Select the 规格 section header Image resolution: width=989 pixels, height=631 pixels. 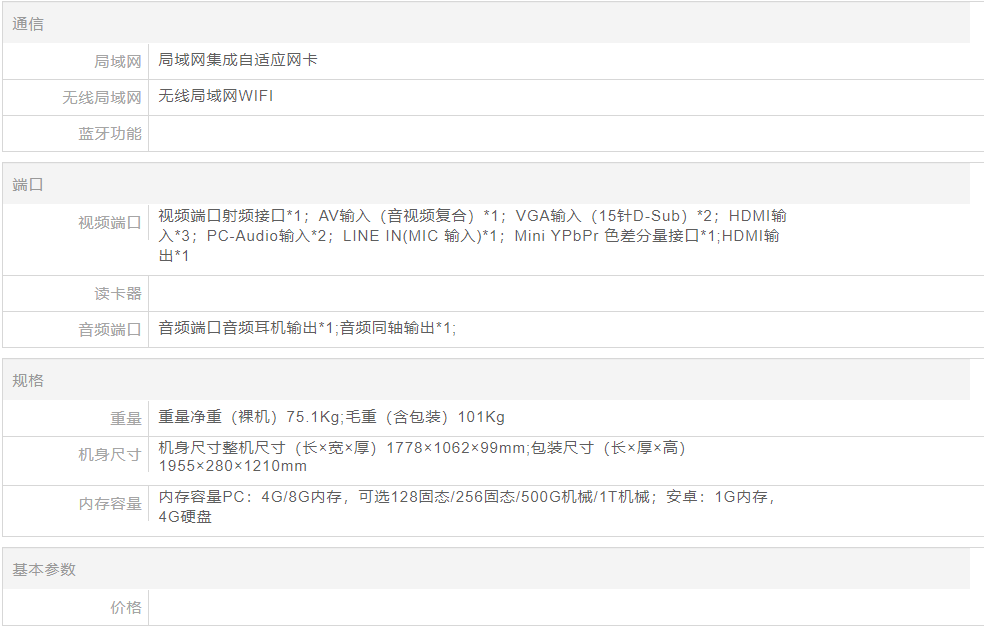(28, 381)
